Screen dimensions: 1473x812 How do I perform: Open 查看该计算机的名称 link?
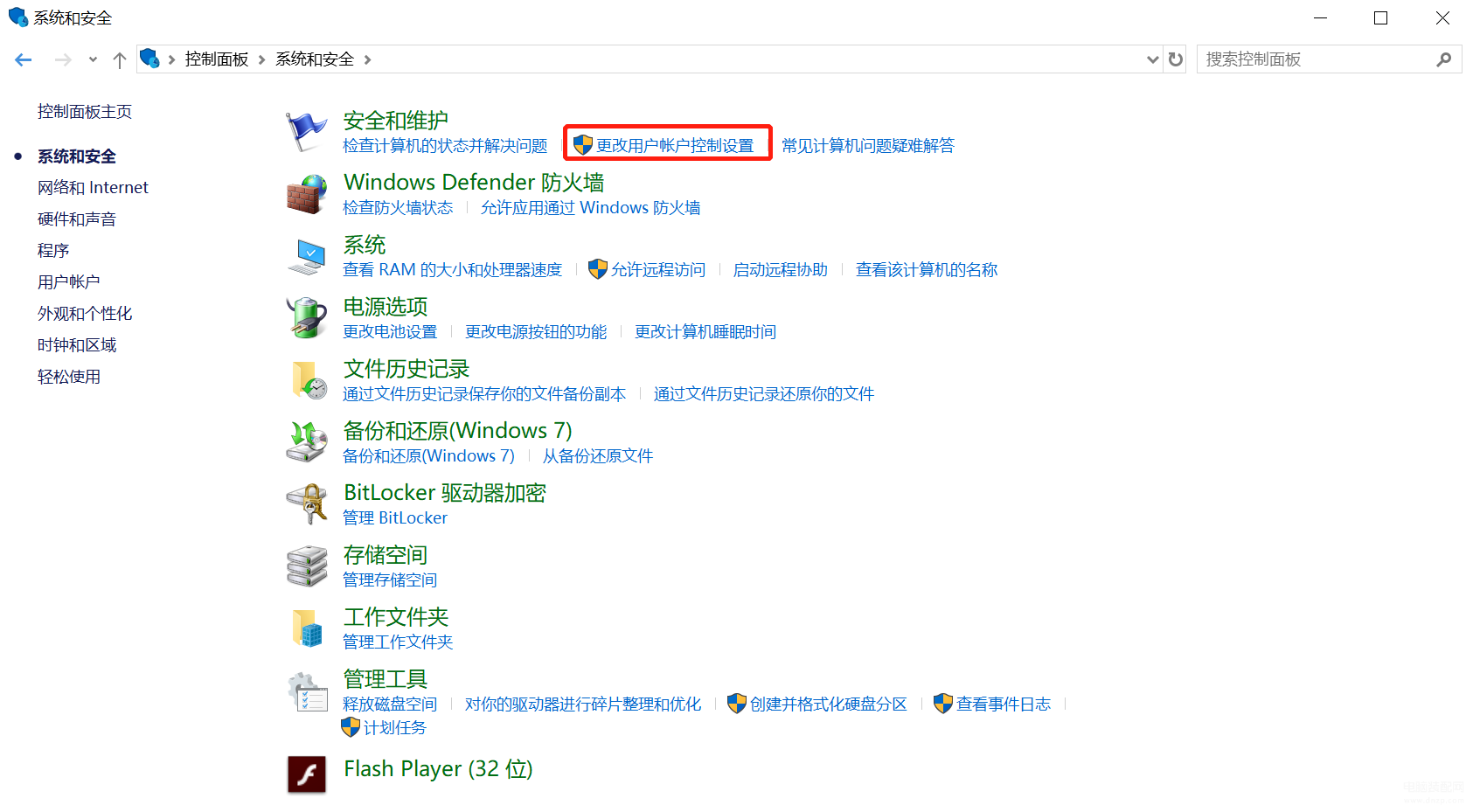point(927,269)
